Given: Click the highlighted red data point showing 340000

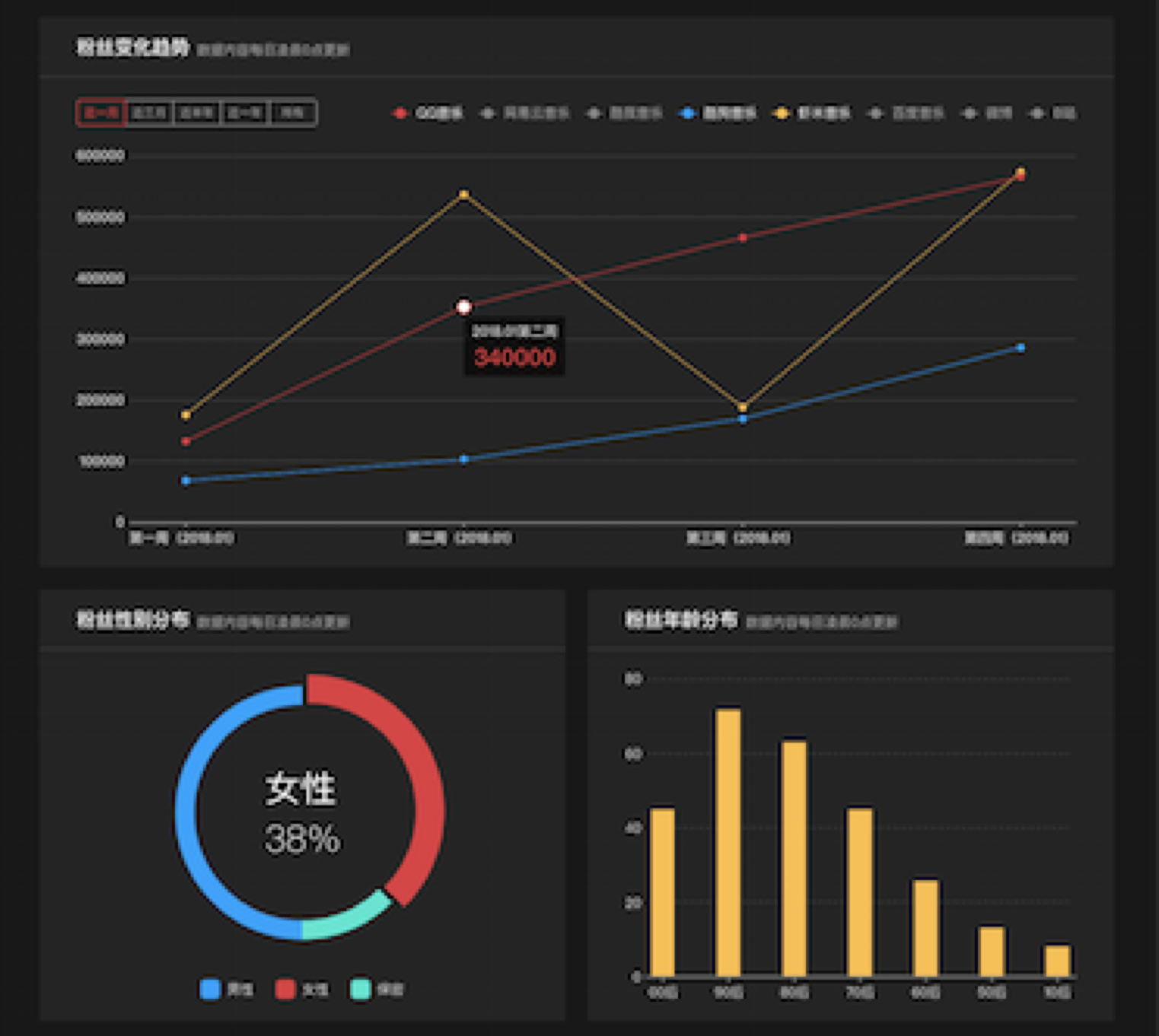Looking at the screenshot, I should click(463, 307).
